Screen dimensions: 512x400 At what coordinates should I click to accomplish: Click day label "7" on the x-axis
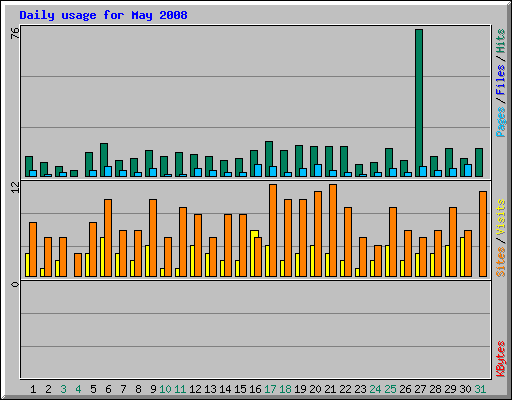click(x=123, y=389)
